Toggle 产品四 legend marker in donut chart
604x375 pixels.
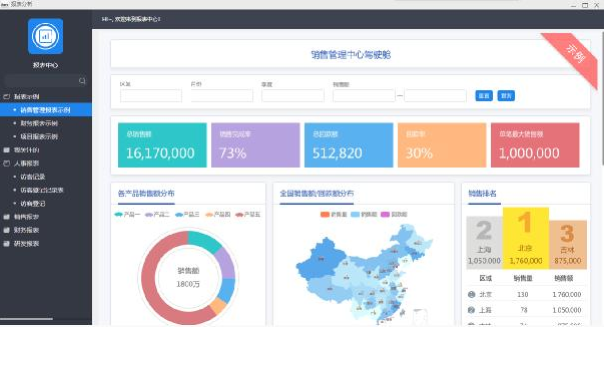point(209,214)
